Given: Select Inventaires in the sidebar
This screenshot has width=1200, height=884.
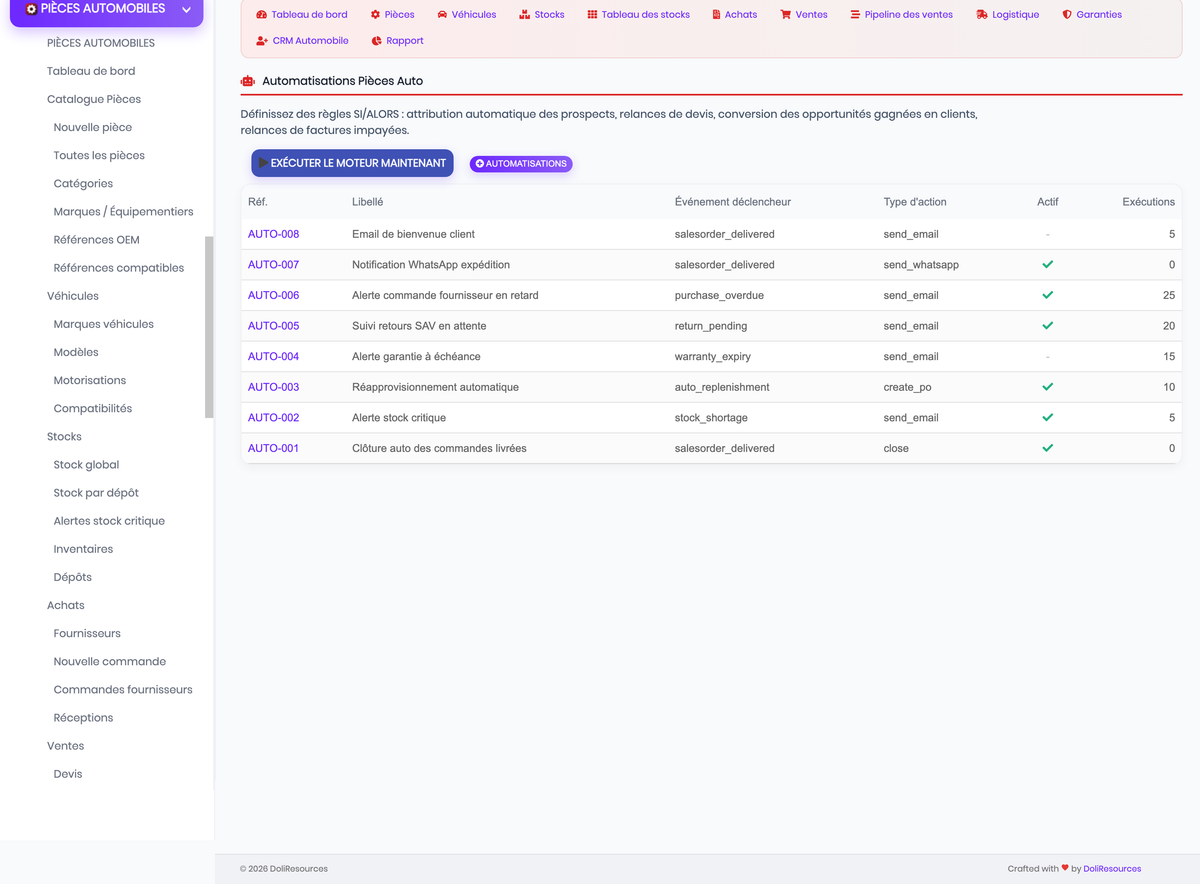Looking at the screenshot, I should [83, 548].
